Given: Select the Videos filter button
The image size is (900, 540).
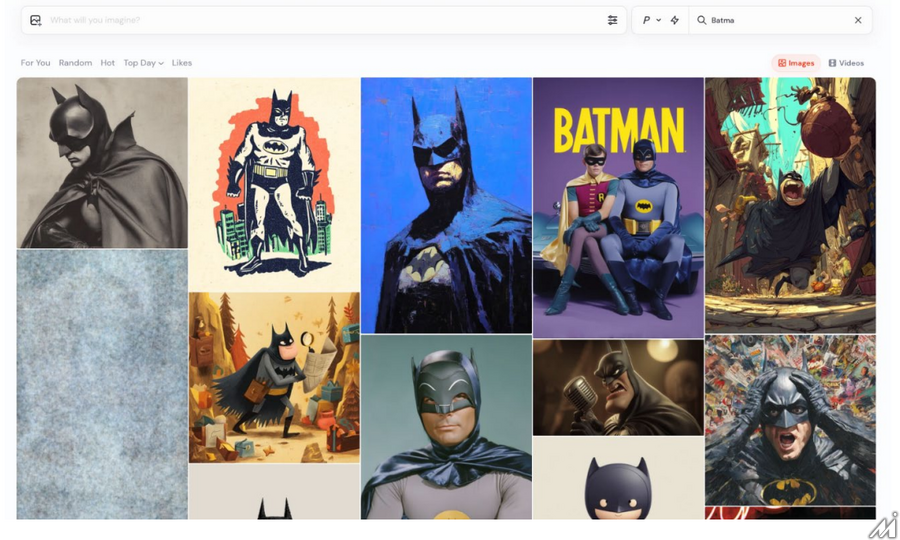Looking at the screenshot, I should [x=846, y=63].
